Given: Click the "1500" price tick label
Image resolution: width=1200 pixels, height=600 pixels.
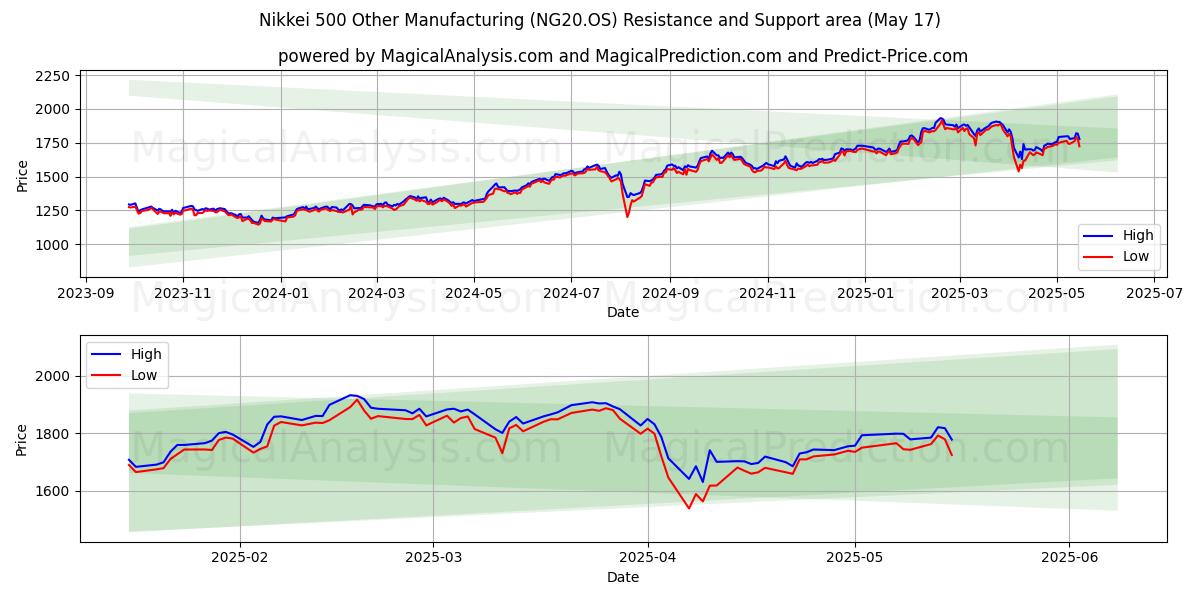Looking at the screenshot, I should (53, 177).
